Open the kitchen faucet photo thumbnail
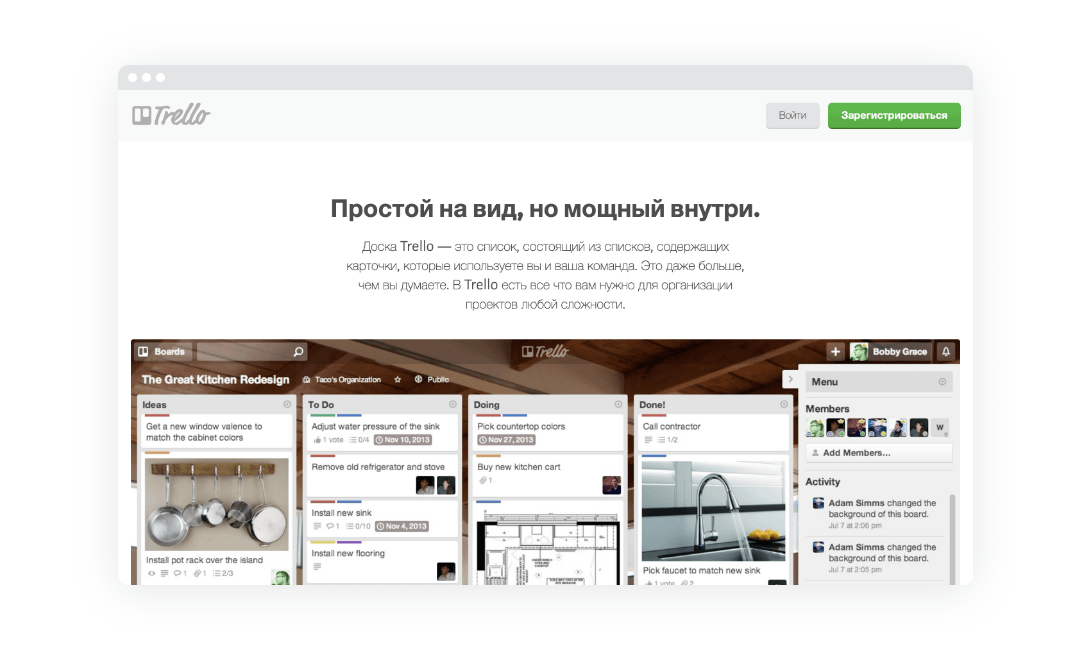This screenshot has width=1090, height=650. pyautogui.click(x=713, y=511)
